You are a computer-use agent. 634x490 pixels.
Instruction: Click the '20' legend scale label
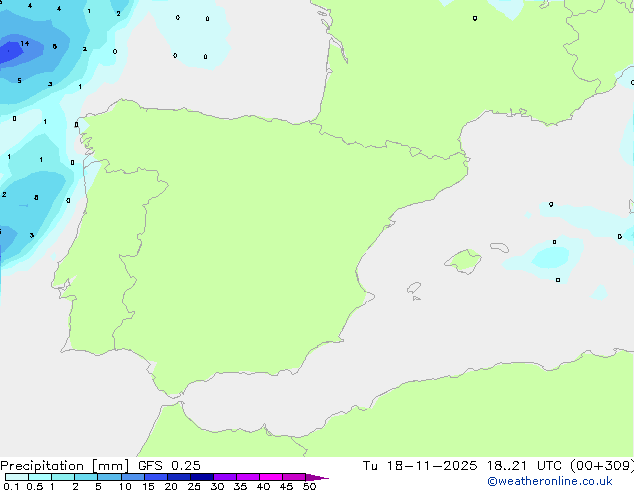pos(171,486)
